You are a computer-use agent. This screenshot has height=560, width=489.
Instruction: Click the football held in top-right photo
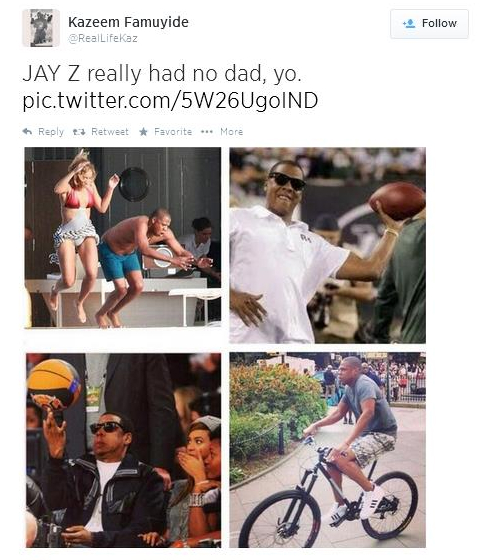(397, 201)
